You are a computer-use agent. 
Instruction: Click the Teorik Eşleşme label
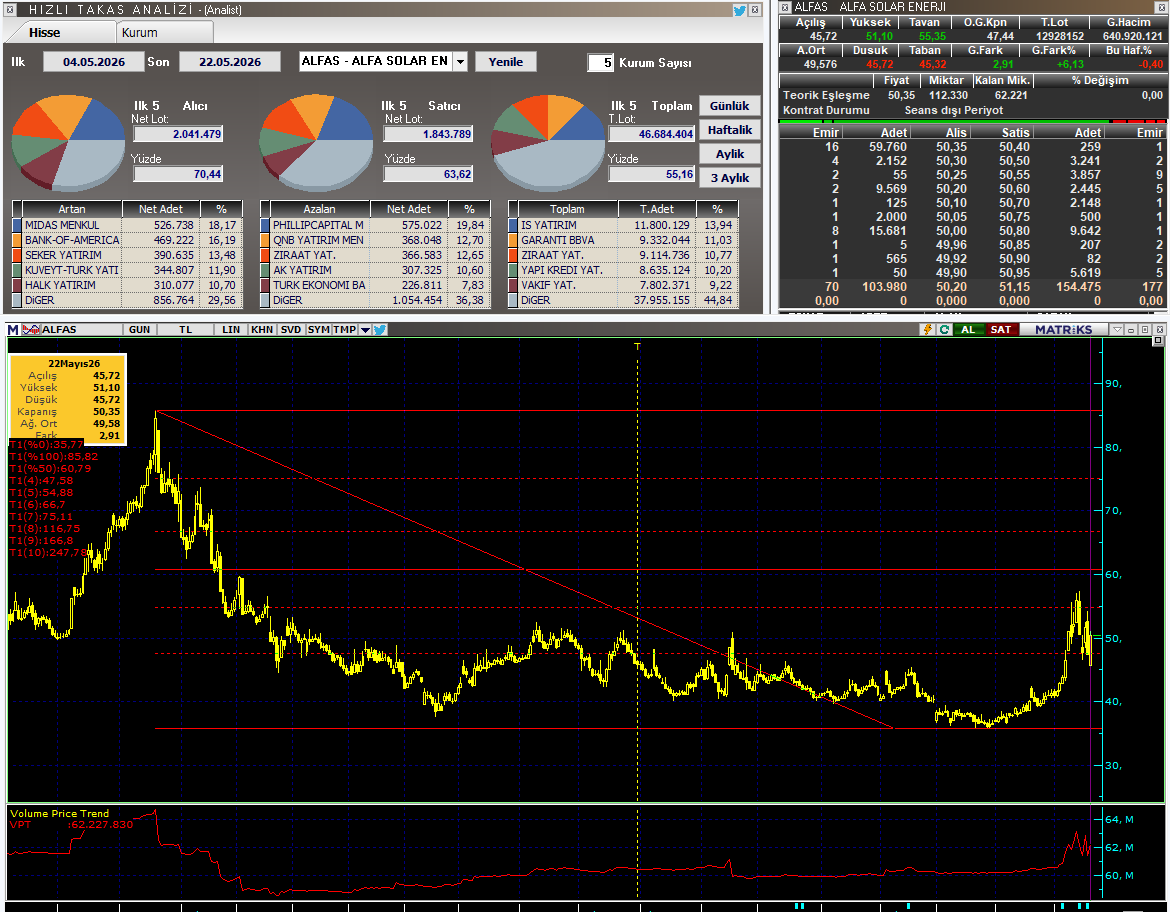(x=826, y=95)
